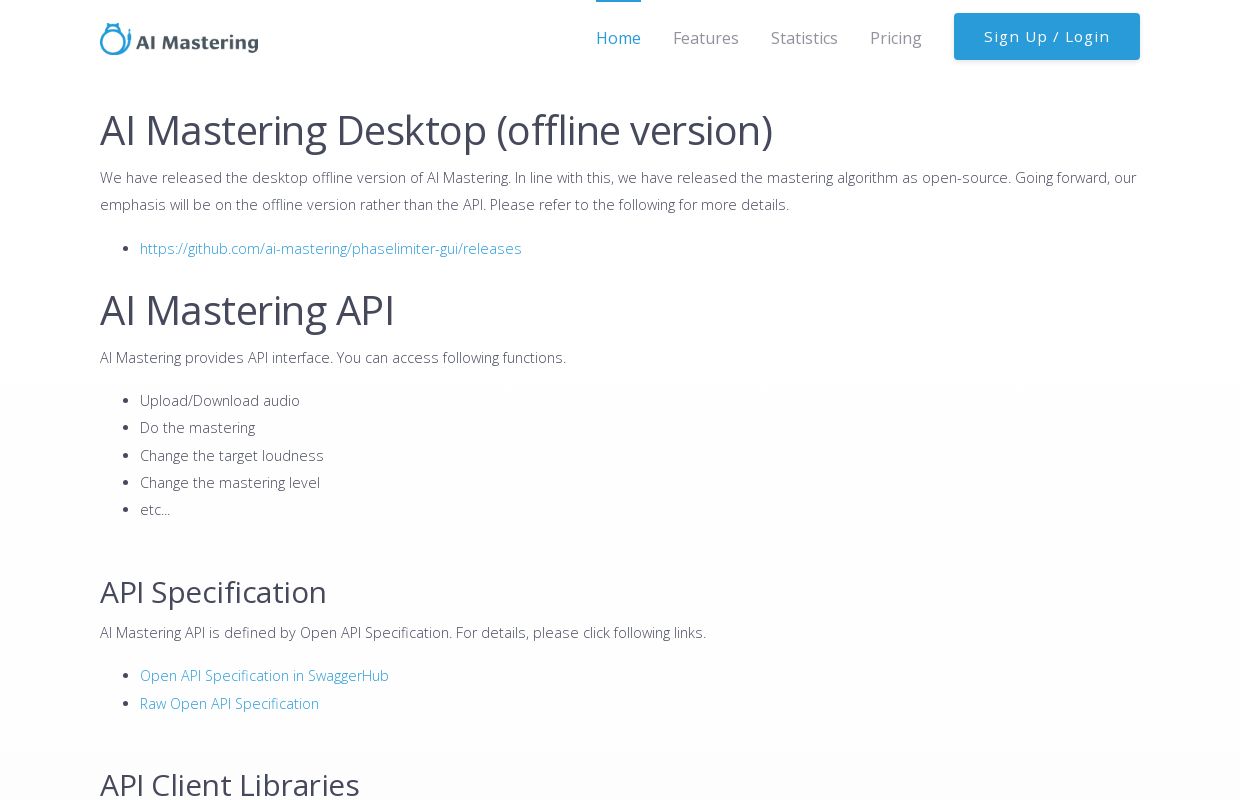Screen dimensions: 1240x800
Task: Open API Specification in SwaggerHub link
Action: [x=264, y=675]
